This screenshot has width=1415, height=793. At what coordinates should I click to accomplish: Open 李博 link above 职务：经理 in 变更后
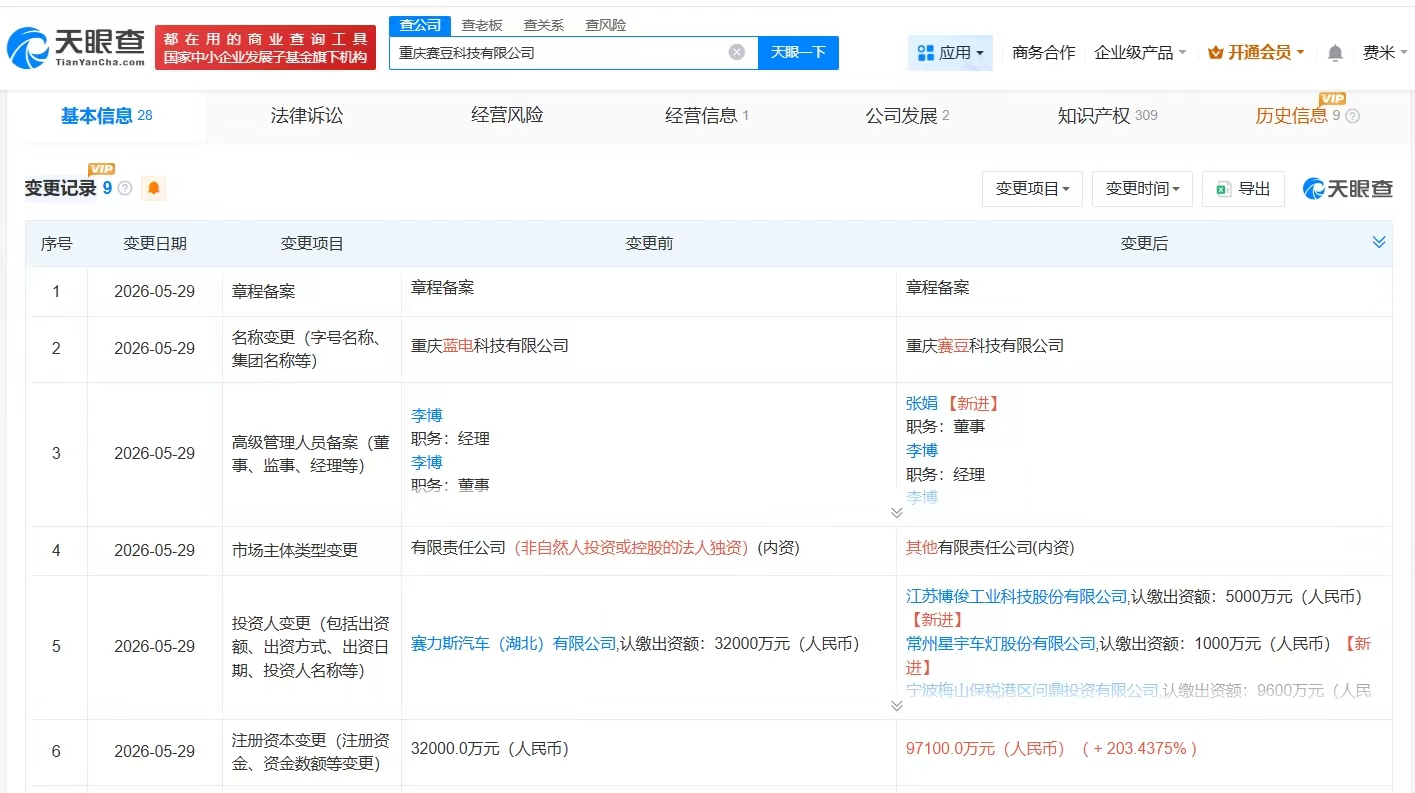(922, 450)
